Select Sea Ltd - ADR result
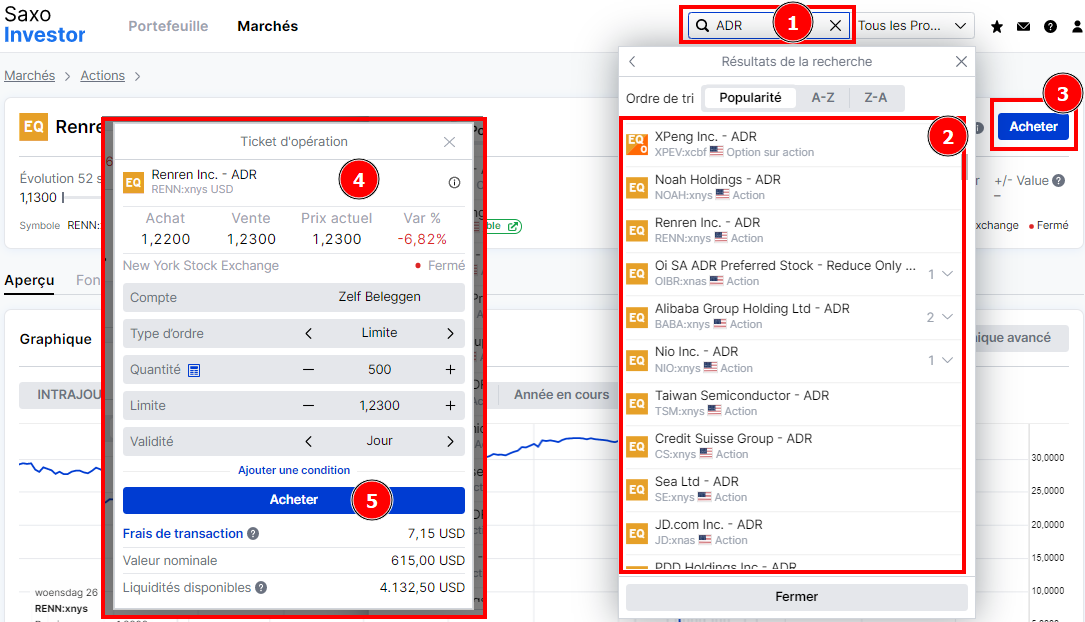This screenshot has height=622, width=1085. 792,488
